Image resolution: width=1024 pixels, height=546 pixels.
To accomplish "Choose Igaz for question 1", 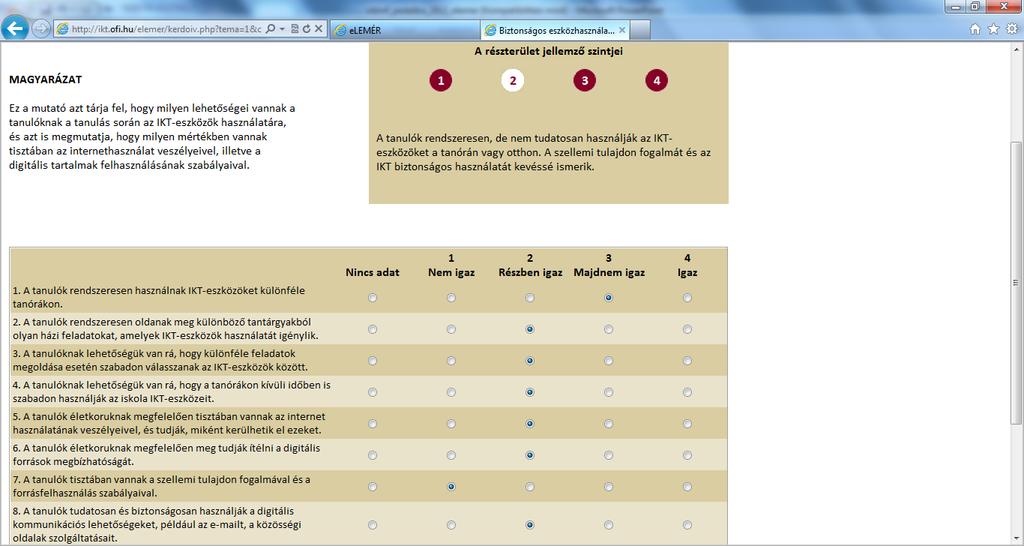I will click(687, 298).
